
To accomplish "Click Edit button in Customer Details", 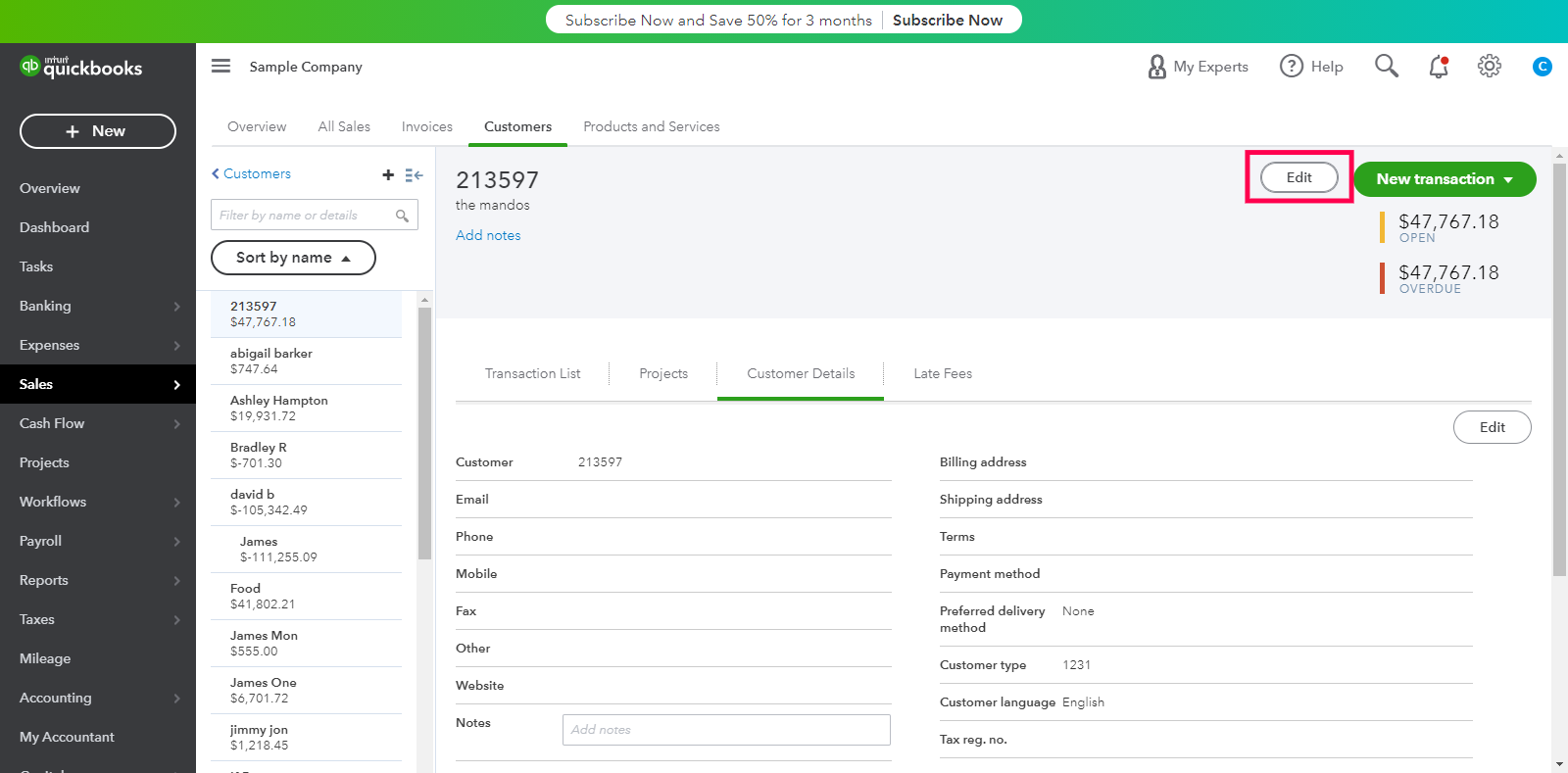I will tap(1493, 427).
